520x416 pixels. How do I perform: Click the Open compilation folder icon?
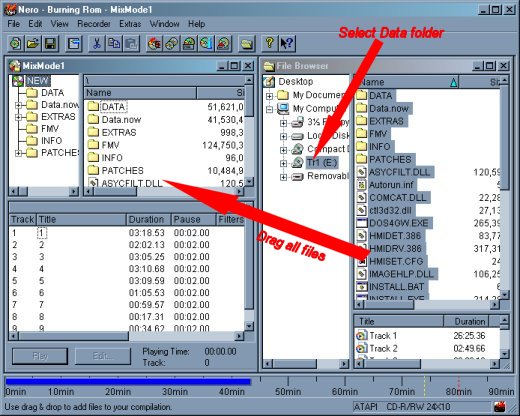[x=33, y=44]
